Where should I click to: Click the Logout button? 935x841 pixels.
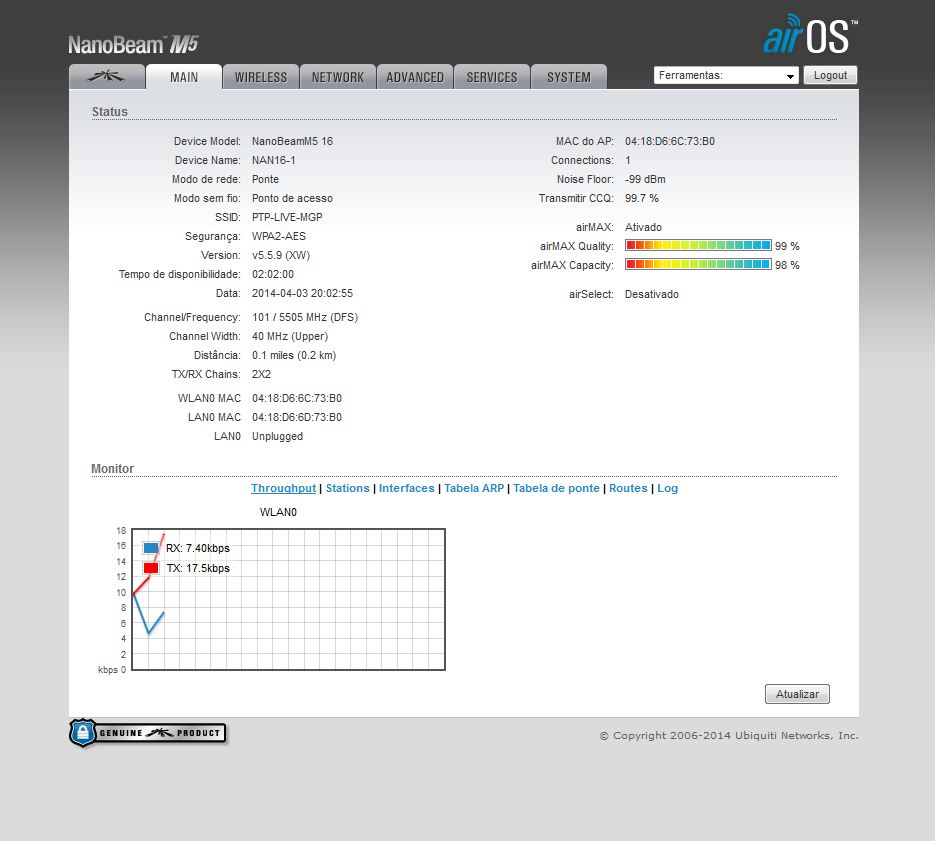[830, 75]
